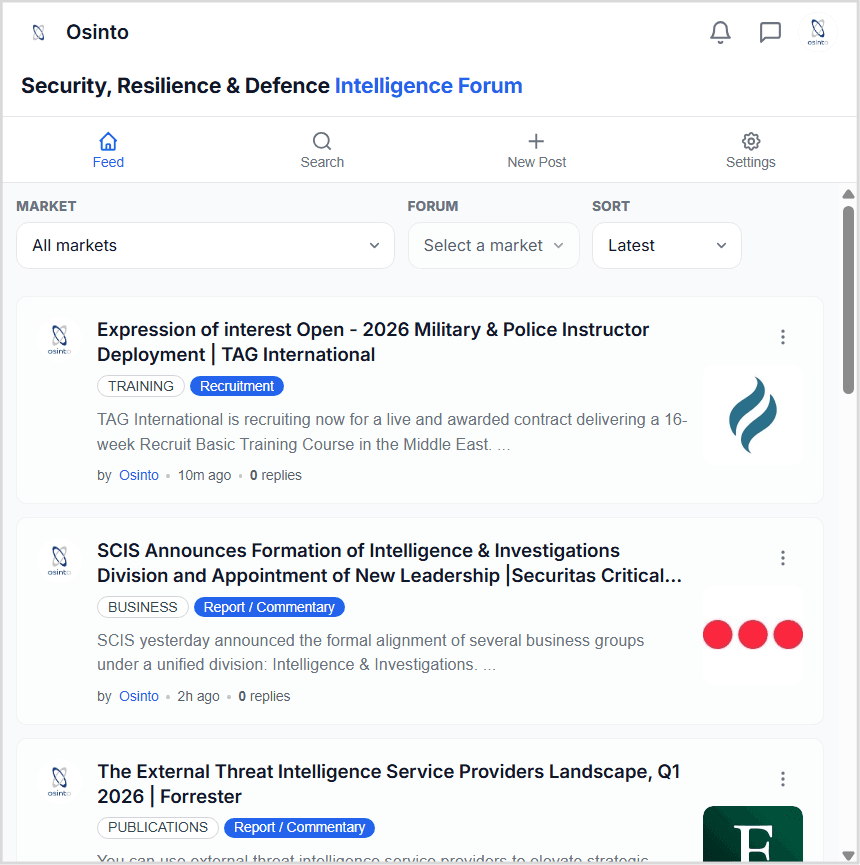Click the scrollbar down arrow
The width and height of the screenshot is (860, 865).
pos(848,855)
